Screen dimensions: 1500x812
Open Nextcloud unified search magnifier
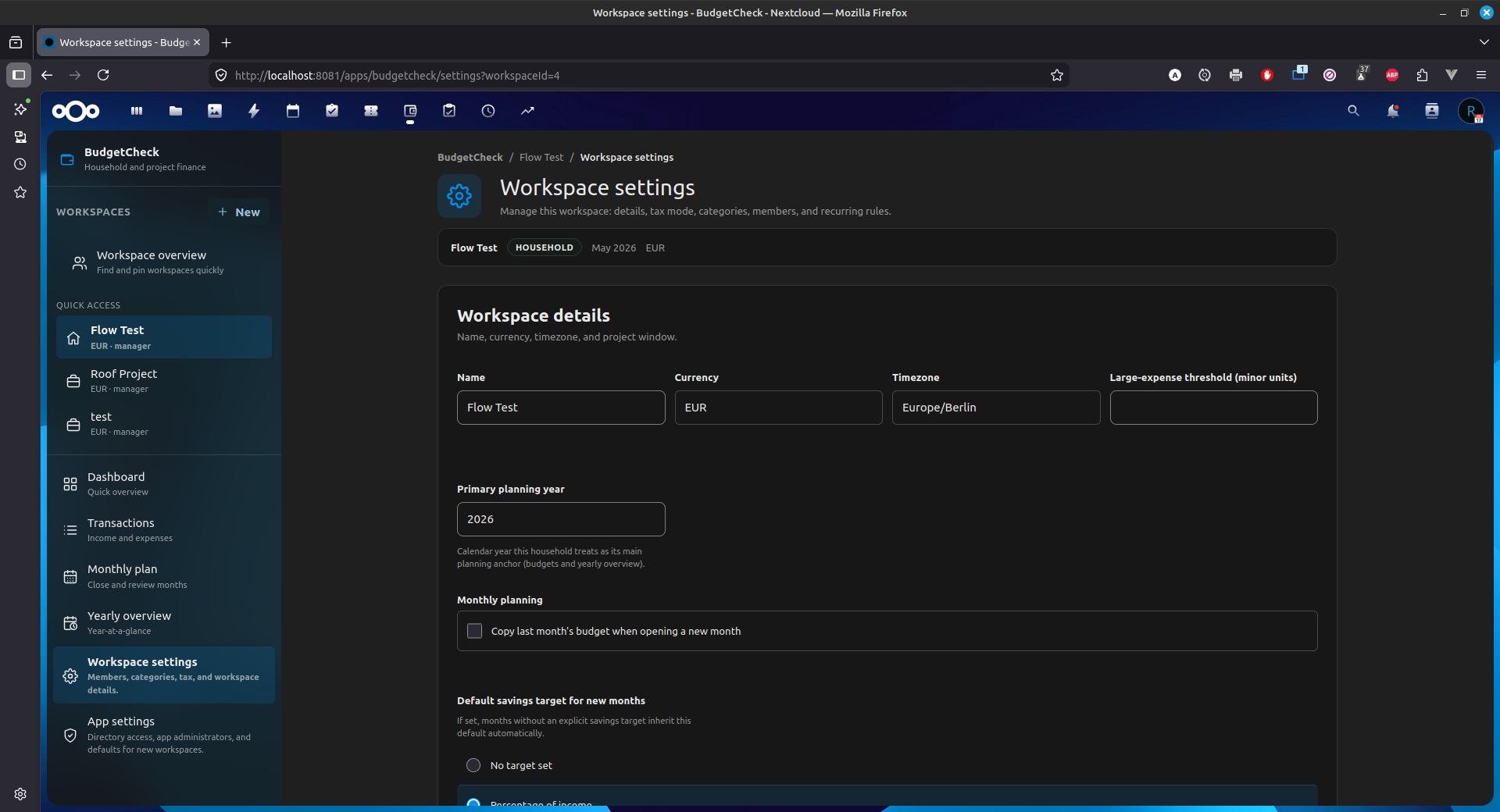coord(1353,111)
